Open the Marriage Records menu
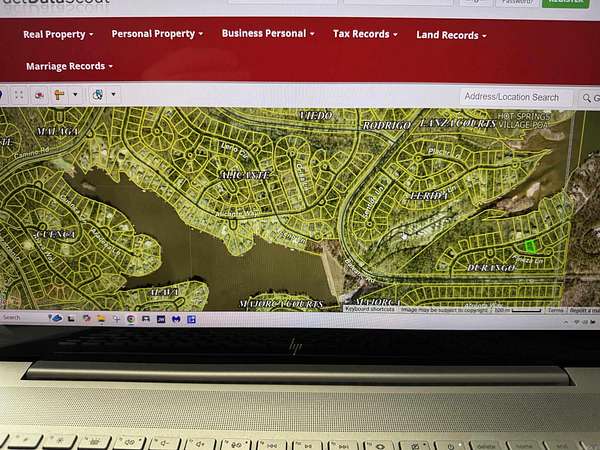 coord(69,66)
